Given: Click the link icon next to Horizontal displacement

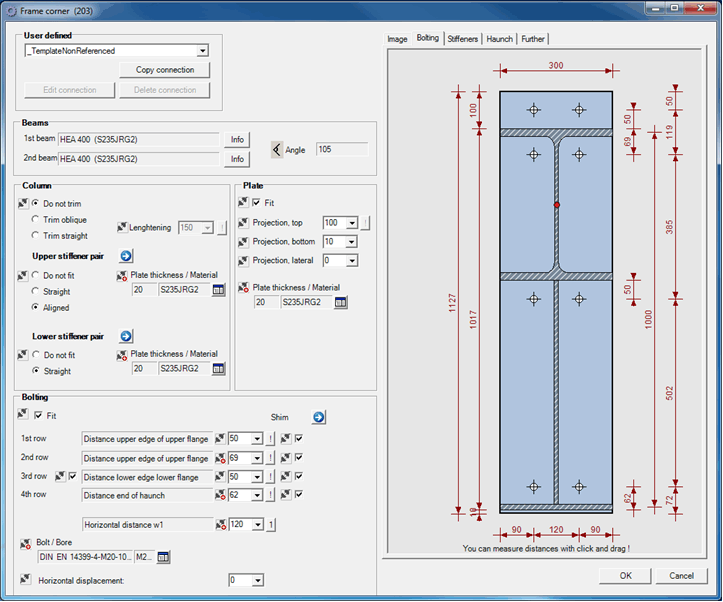Looking at the screenshot, I should click(x=24, y=579).
